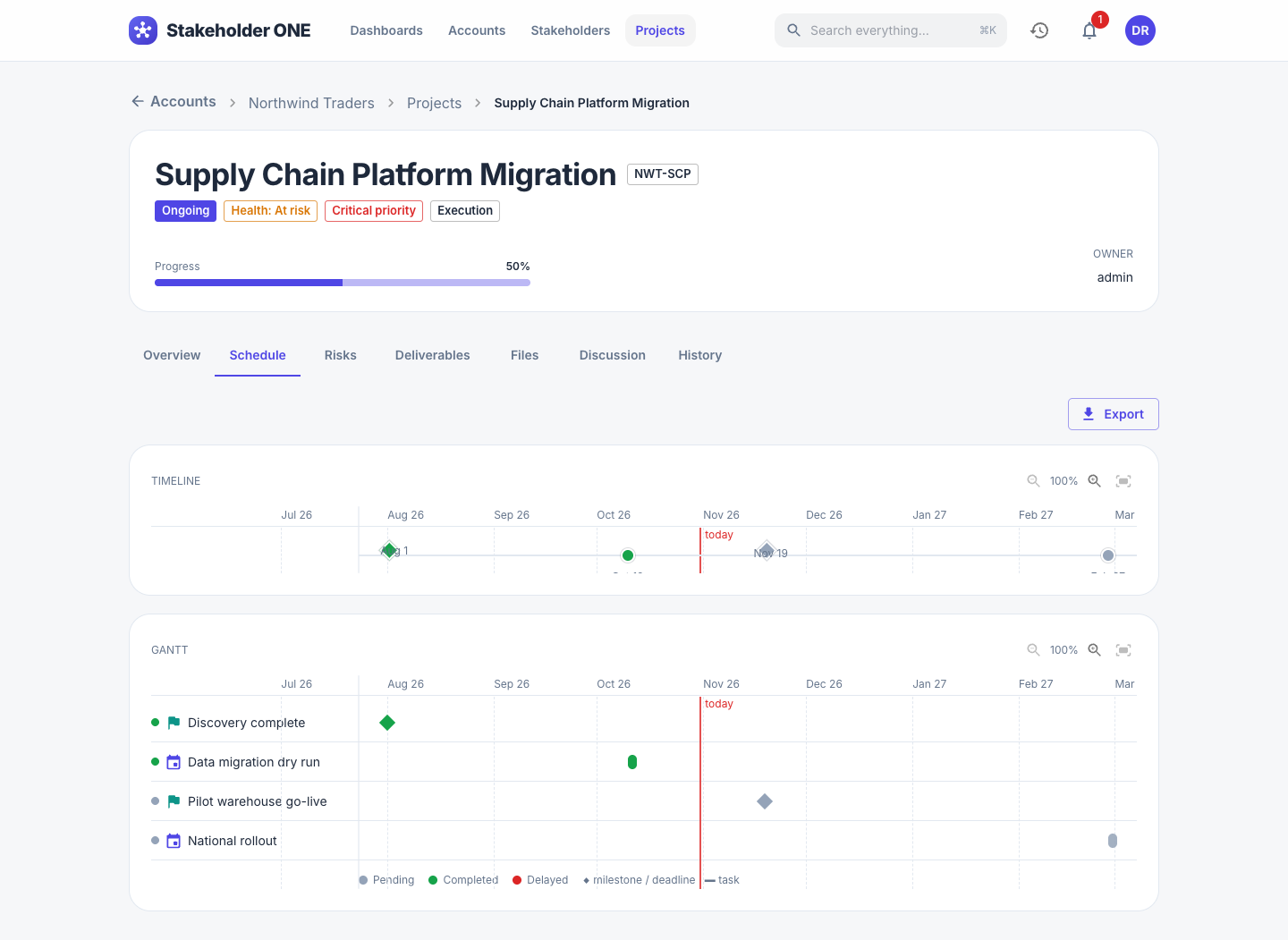Image resolution: width=1288 pixels, height=940 pixels.
Task: Select the Schedule tab
Action: click(258, 355)
